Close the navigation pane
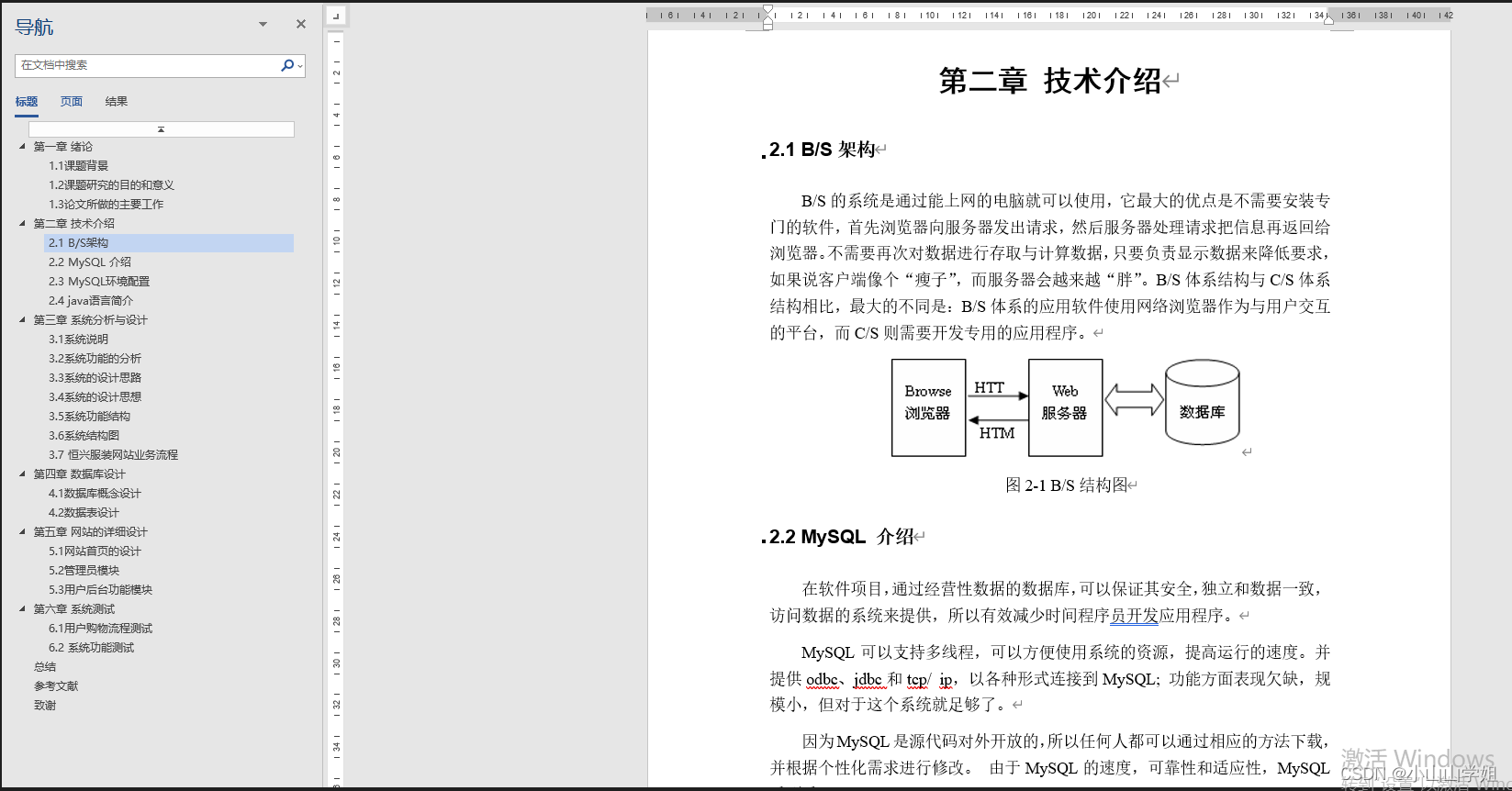1512x791 pixels. (301, 24)
